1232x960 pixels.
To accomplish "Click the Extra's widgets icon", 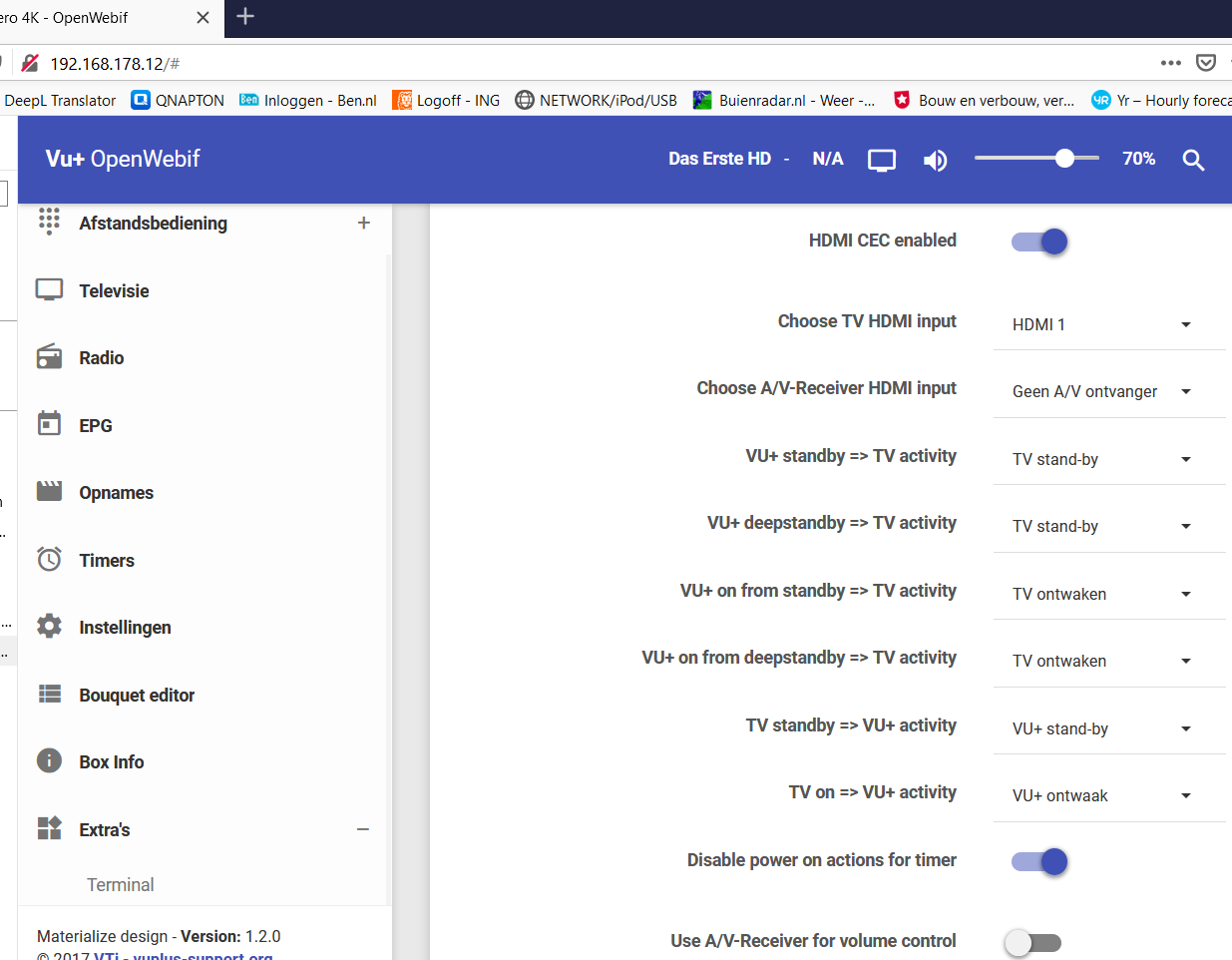I will (49, 828).
